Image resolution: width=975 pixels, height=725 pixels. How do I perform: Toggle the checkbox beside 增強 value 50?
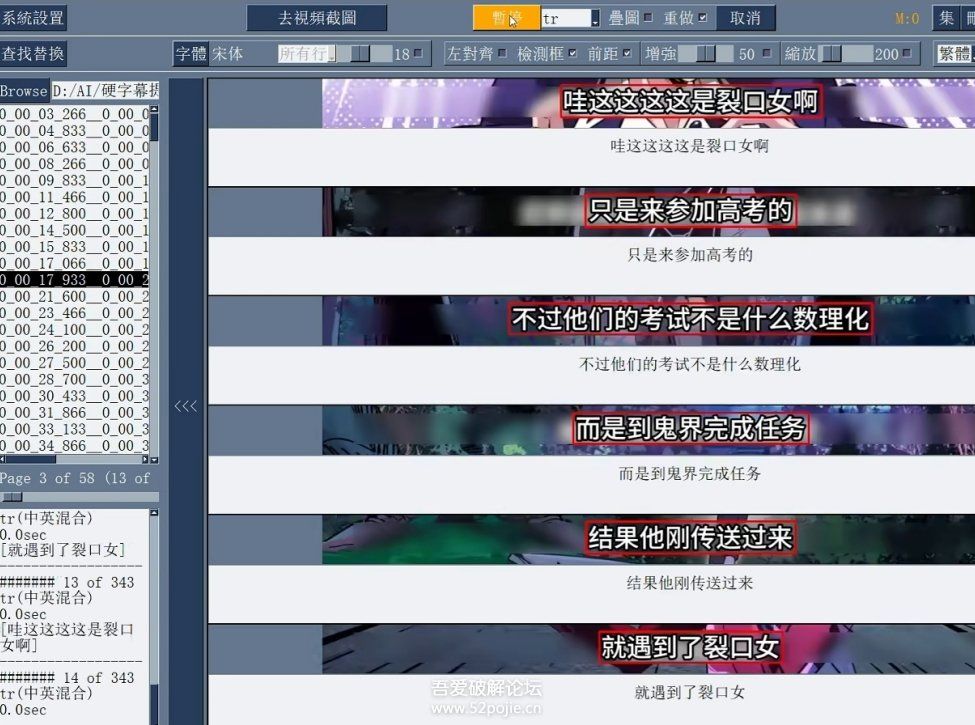tap(767, 53)
